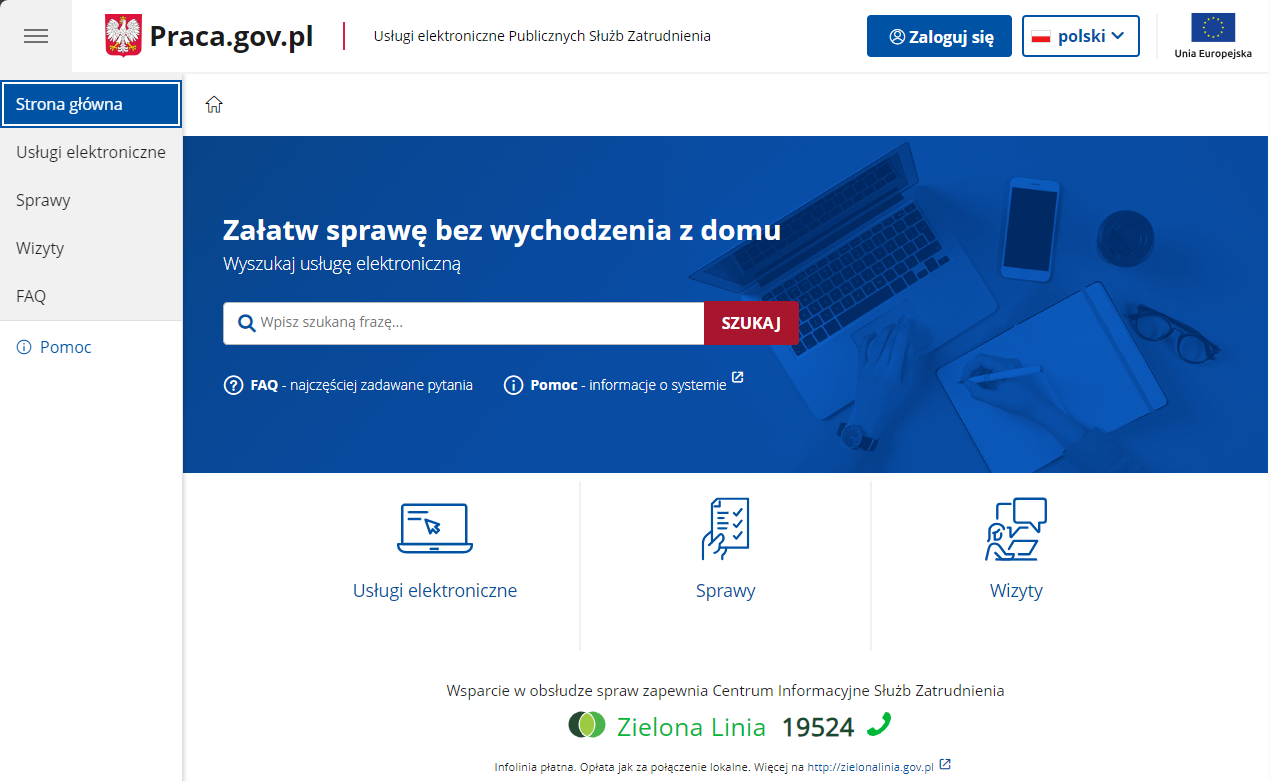
Task: Open Usługi elektroniczne in the sidebar
Action: [91, 152]
